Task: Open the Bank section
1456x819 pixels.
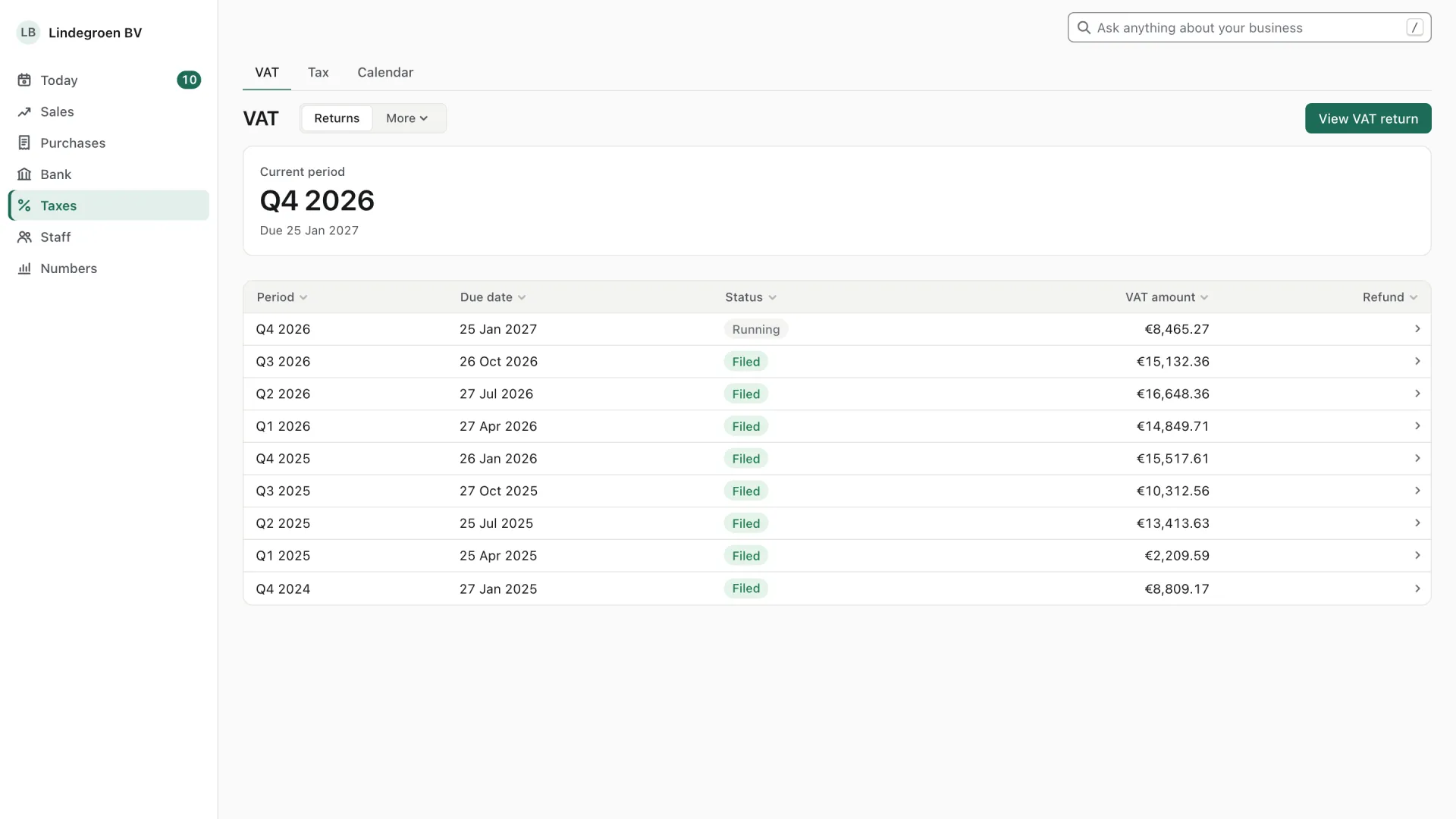Action: tap(108, 174)
